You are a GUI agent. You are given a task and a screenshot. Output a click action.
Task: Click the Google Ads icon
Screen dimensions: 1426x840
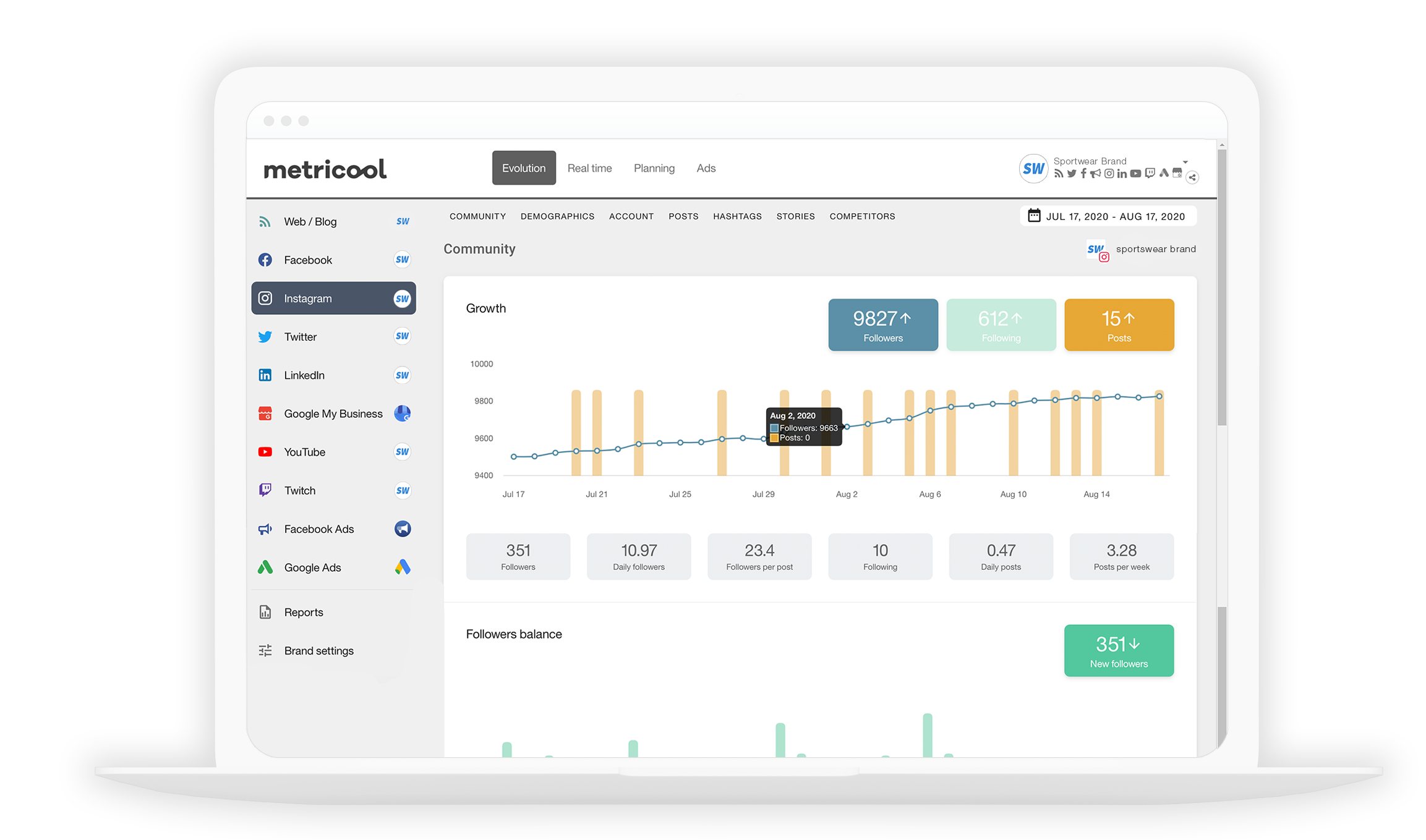(x=265, y=567)
